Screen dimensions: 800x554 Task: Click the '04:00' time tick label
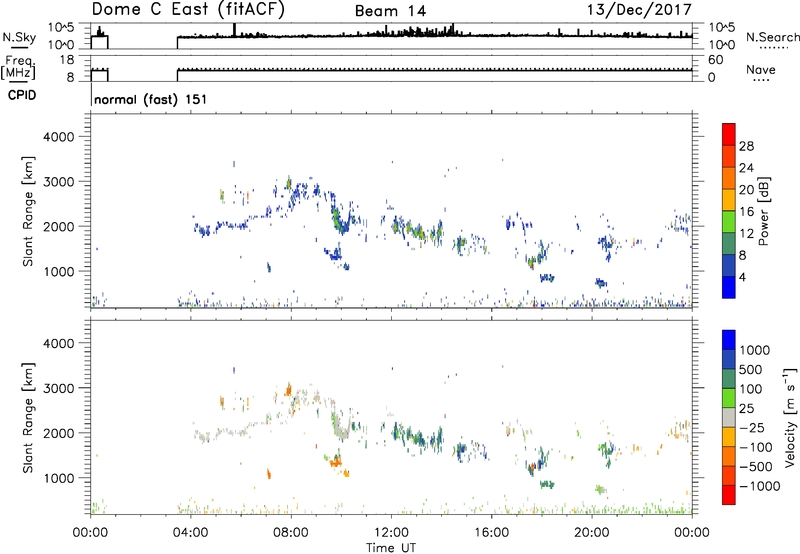pos(190,533)
